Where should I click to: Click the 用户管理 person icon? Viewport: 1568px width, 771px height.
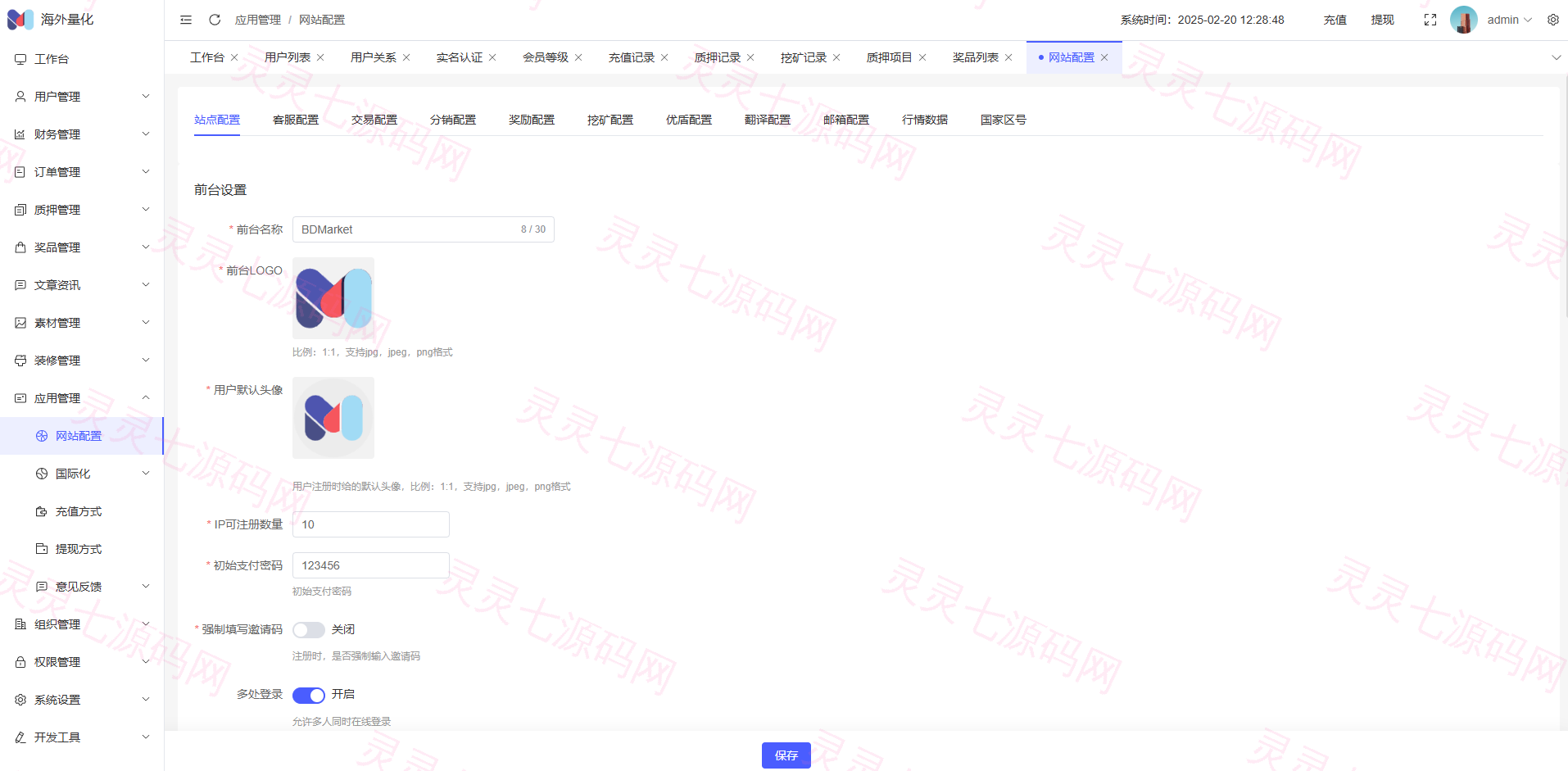(x=20, y=97)
